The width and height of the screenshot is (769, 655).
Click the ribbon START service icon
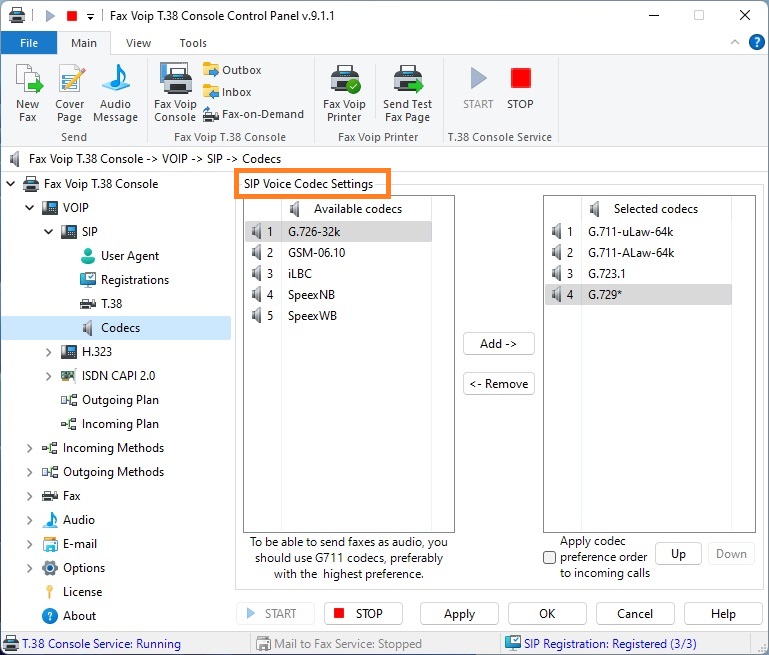(478, 88)
